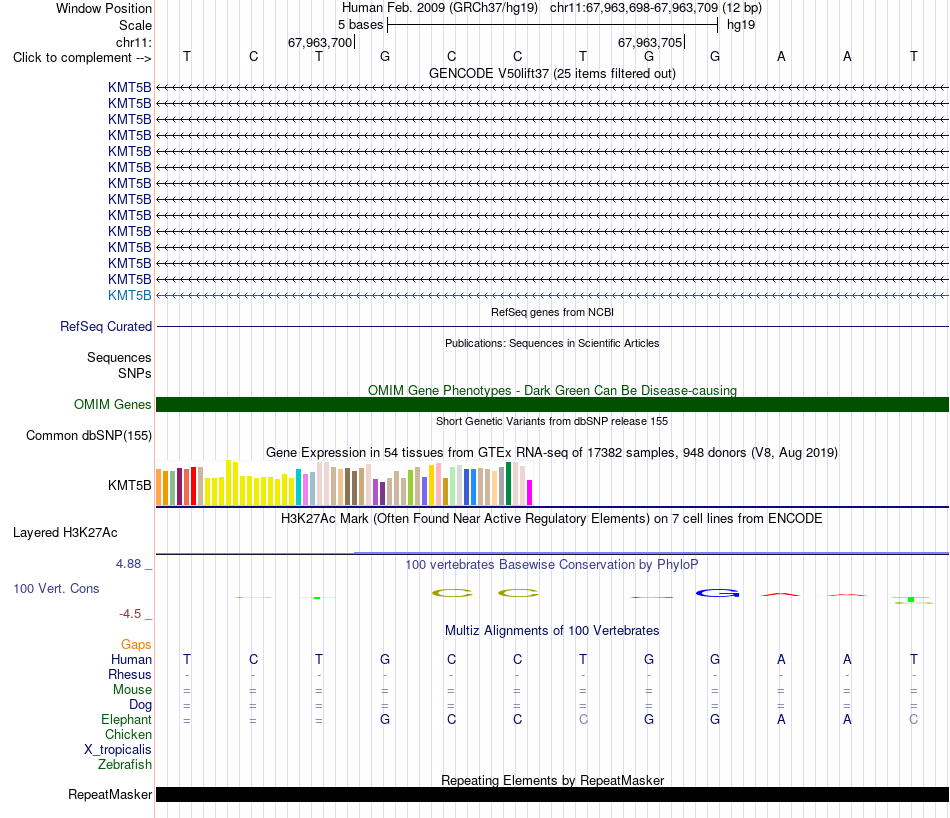Click the dark green bar in GTEx chart
This screenshot has height=818, width=950.
coord(509,484)
